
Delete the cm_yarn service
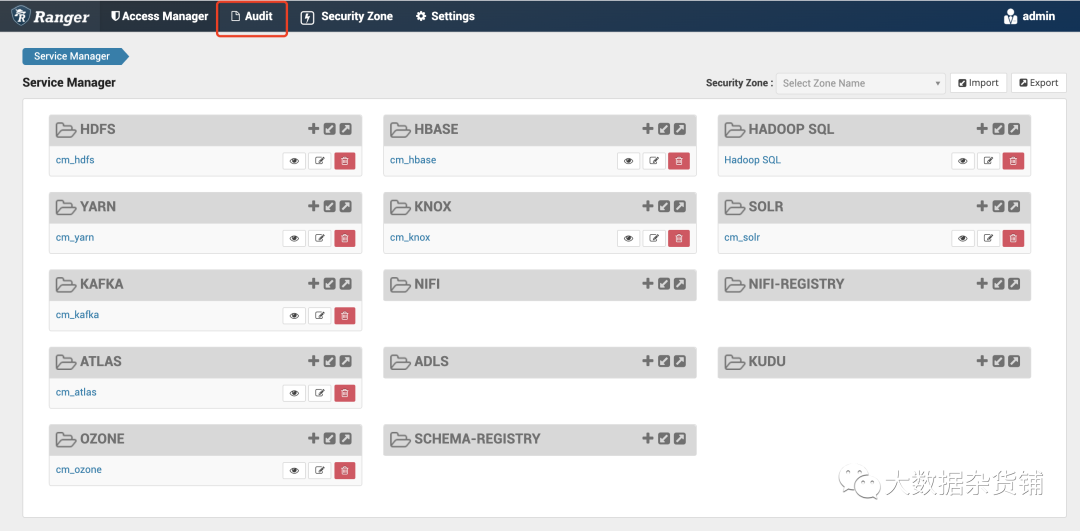coord(345,238)
